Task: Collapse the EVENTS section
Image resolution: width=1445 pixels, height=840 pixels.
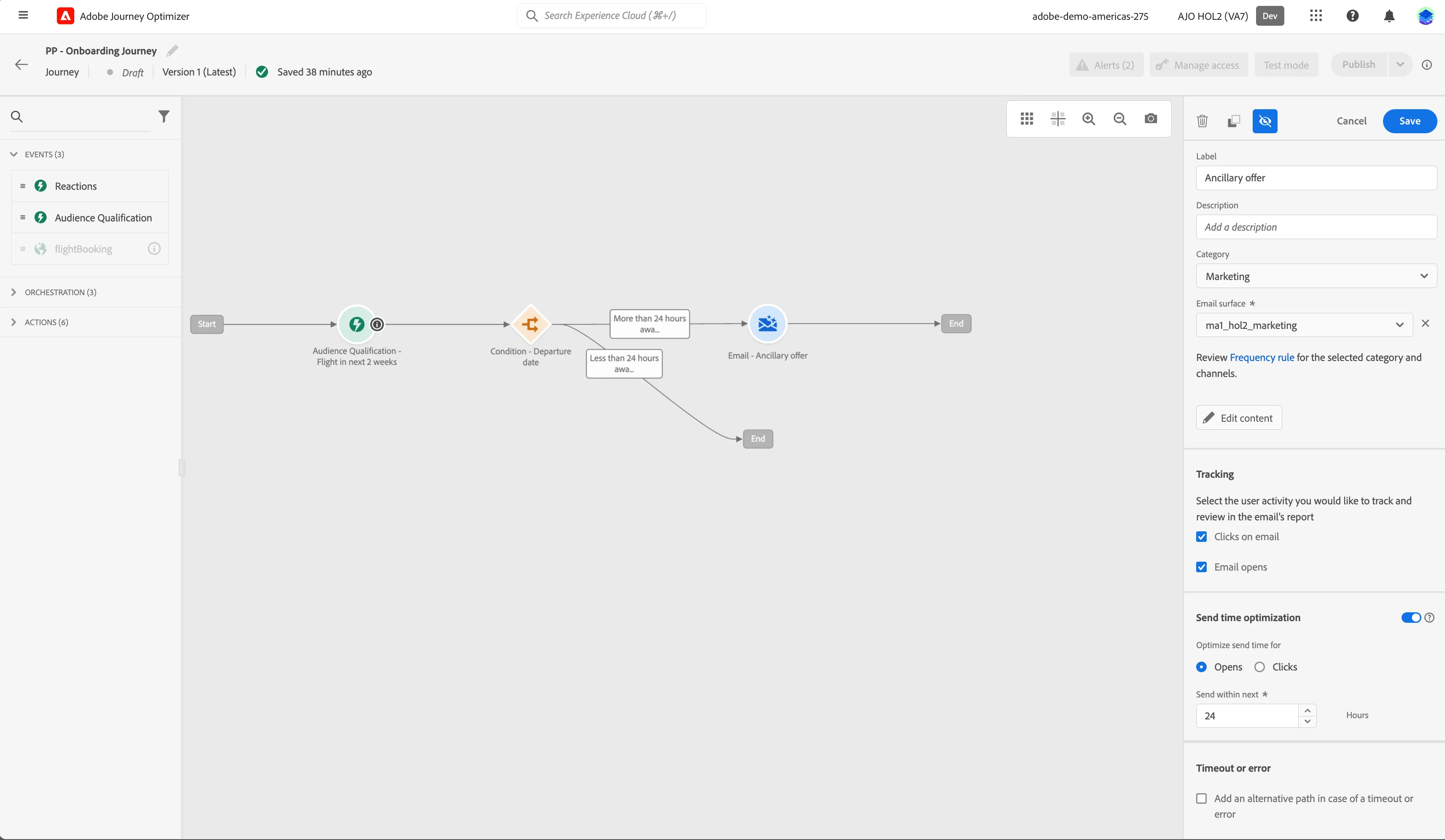Action: coord(14,154)
